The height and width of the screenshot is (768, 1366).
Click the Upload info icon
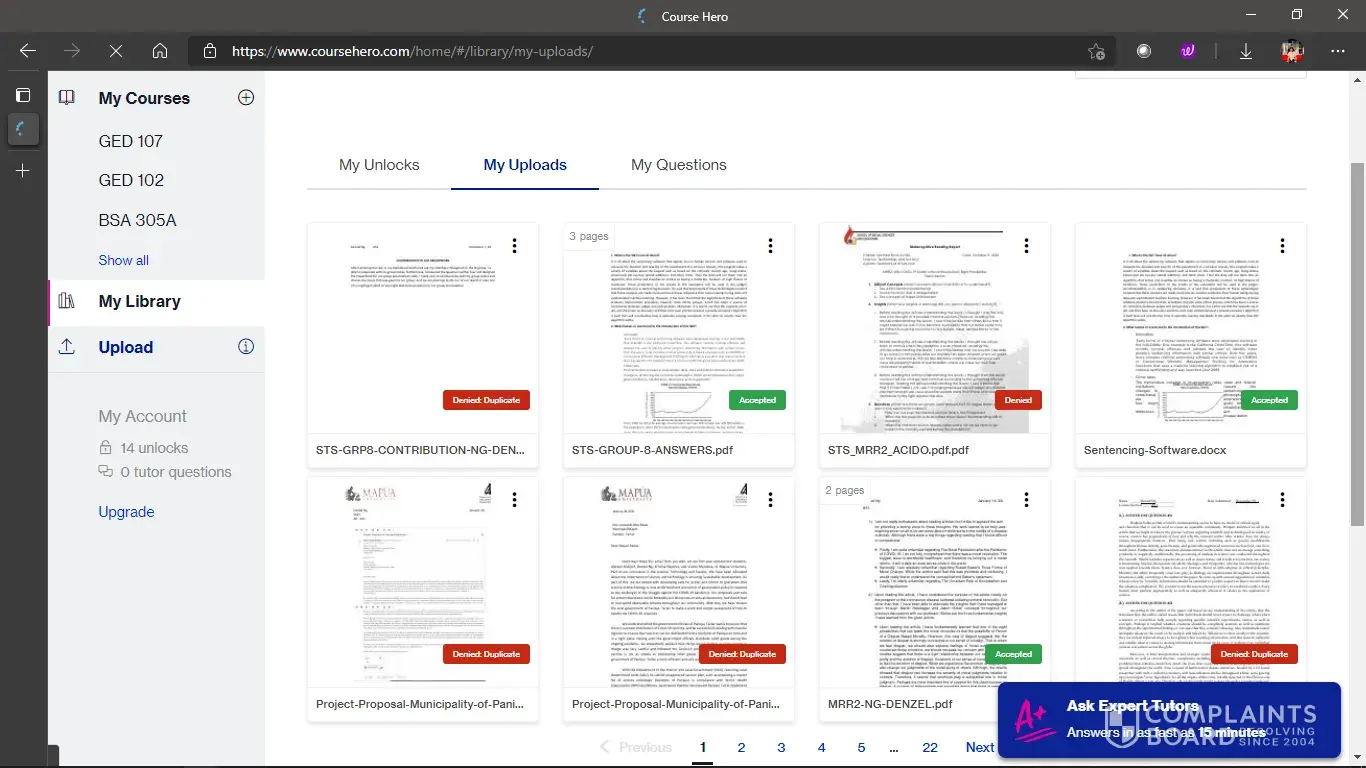coord(246,347)
